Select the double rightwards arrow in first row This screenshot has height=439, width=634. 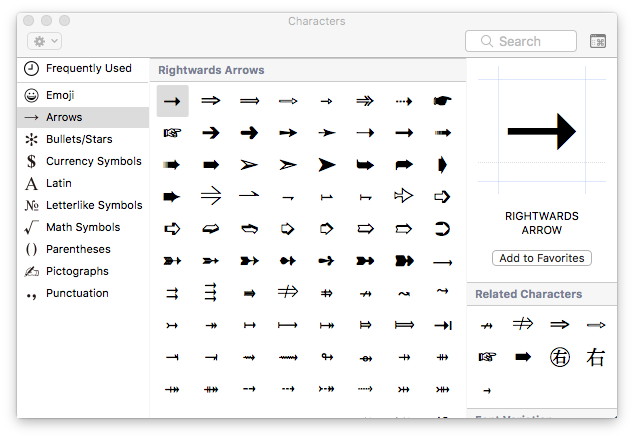click(211, 101)
